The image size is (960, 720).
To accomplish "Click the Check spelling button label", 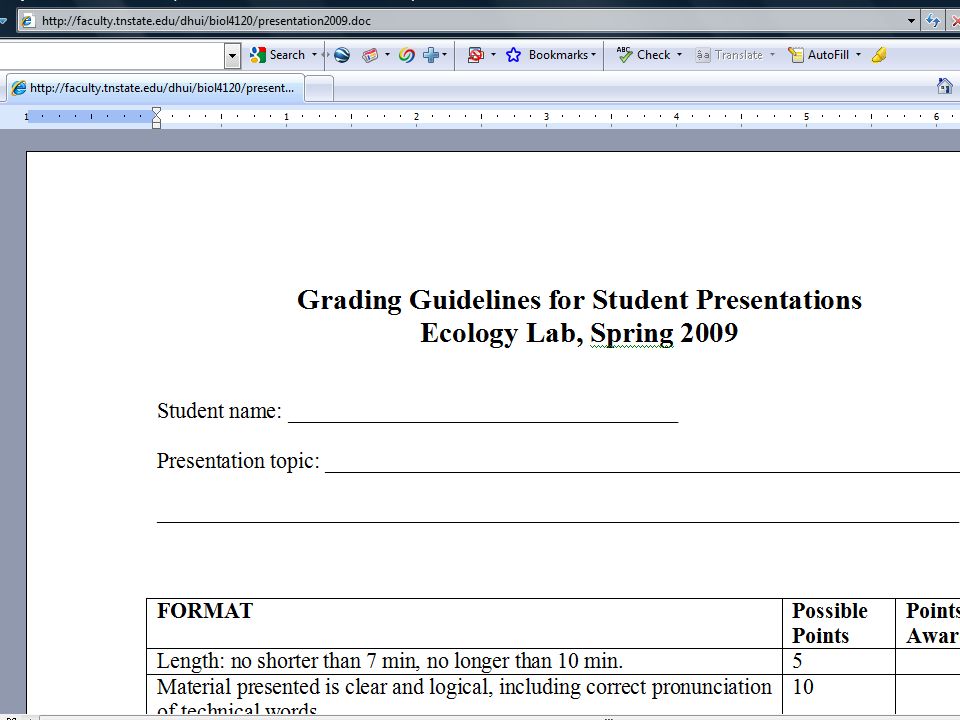I will point(653,55).
